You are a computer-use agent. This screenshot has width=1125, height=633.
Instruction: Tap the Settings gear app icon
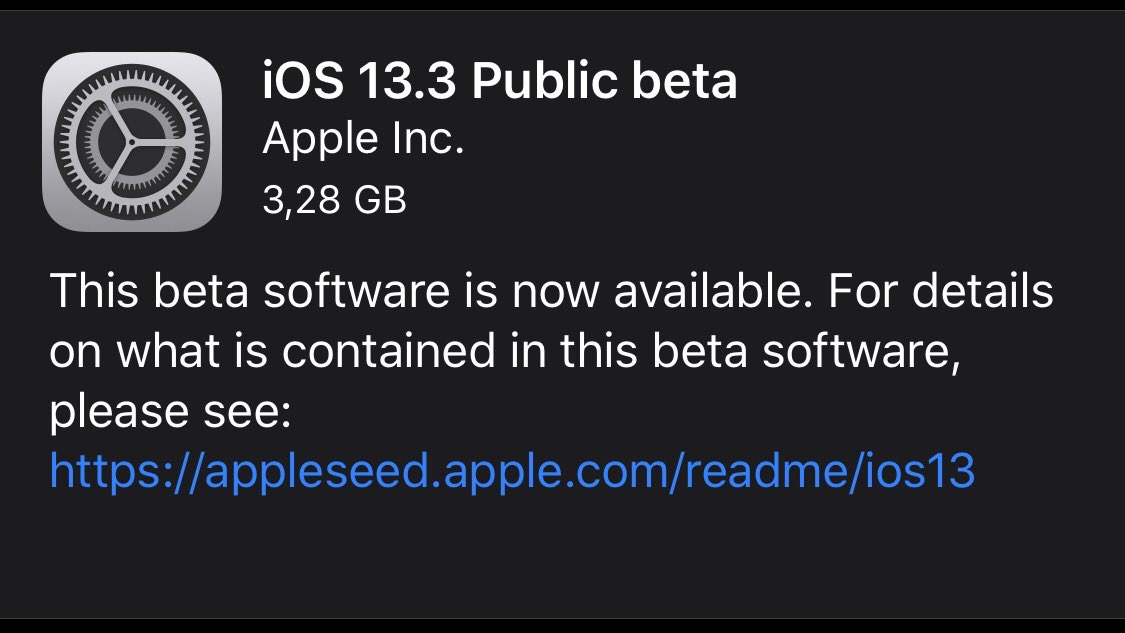[132, 140]
